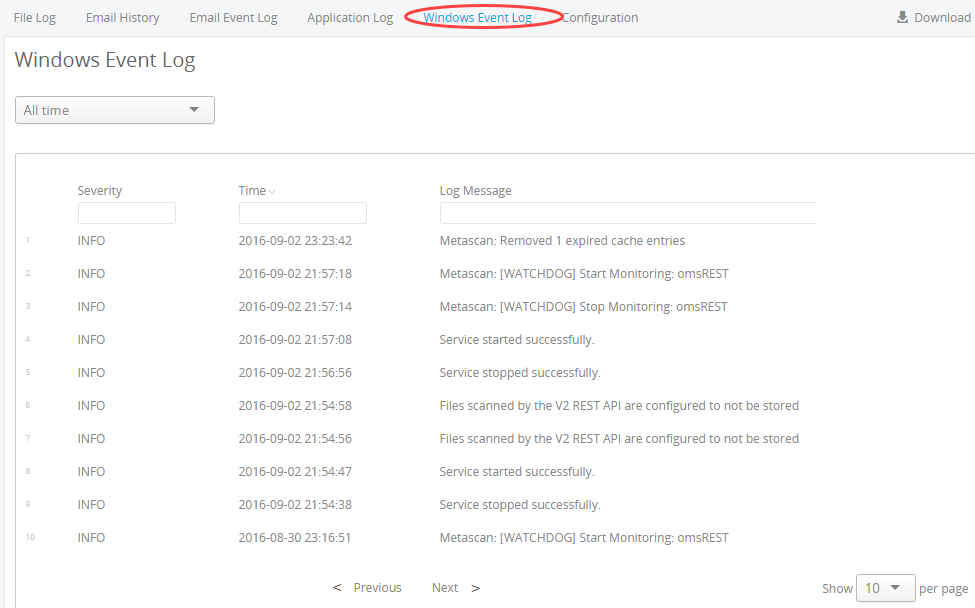Select the 'Stop Monitoring: omsREST' message
This screenshot has width=975, height=608.
tap(583, 306)
